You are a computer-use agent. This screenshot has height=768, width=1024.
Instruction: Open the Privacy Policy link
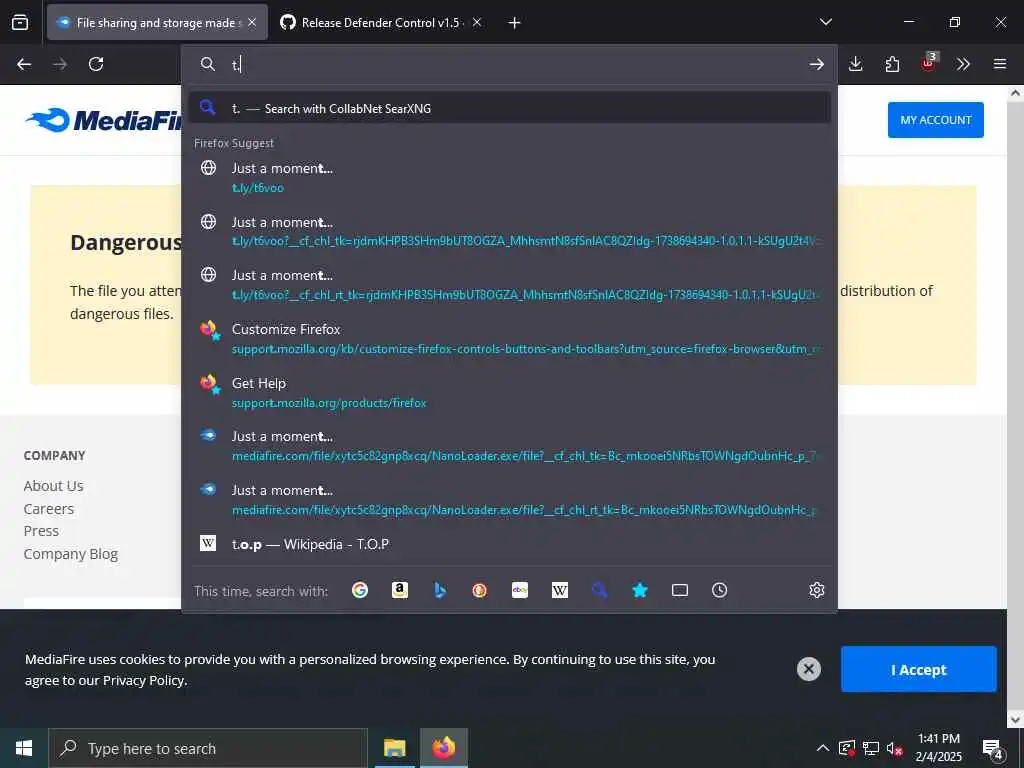coord(144,680)
